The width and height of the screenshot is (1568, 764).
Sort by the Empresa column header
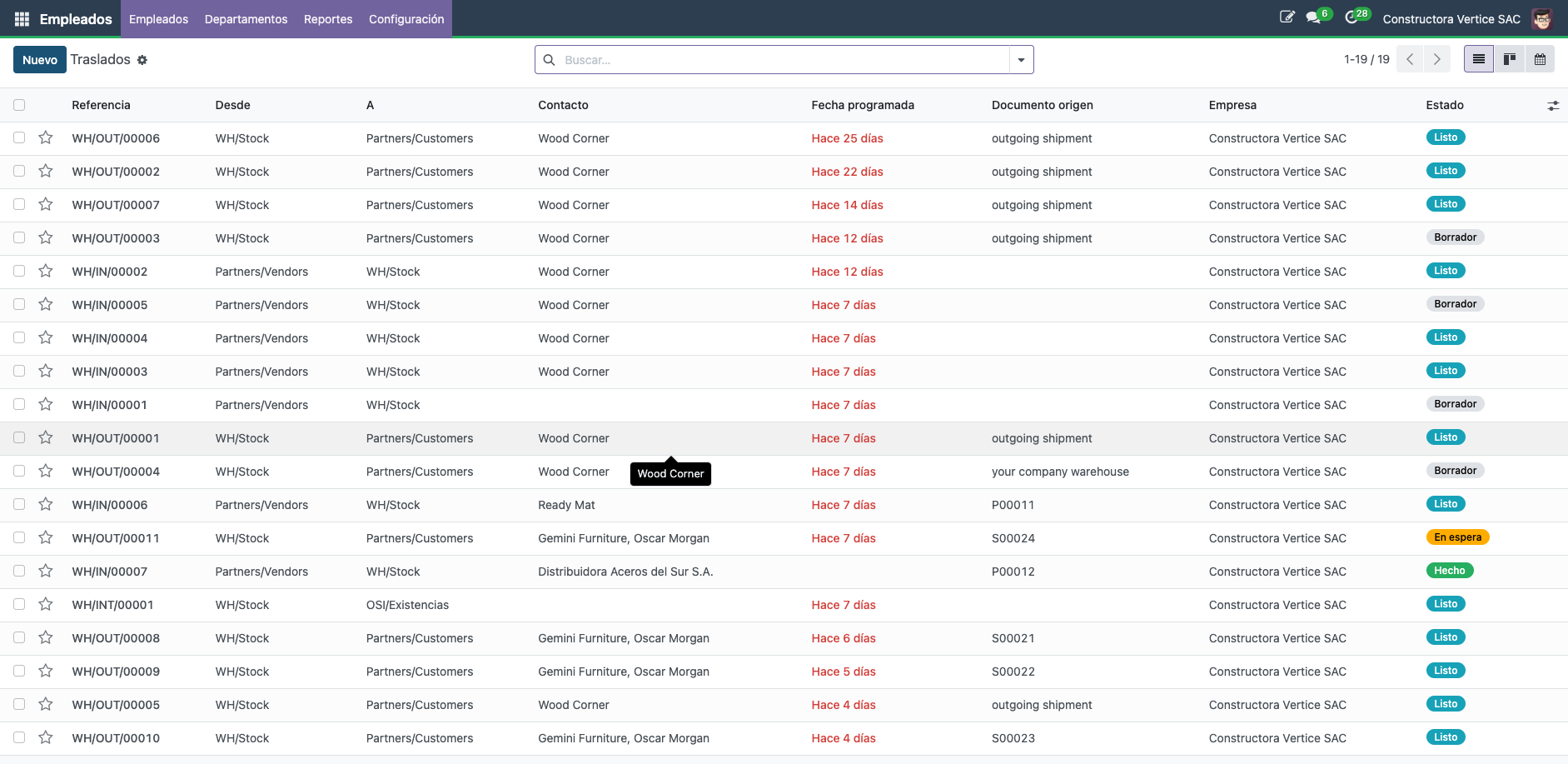(x=1232, y=105)
